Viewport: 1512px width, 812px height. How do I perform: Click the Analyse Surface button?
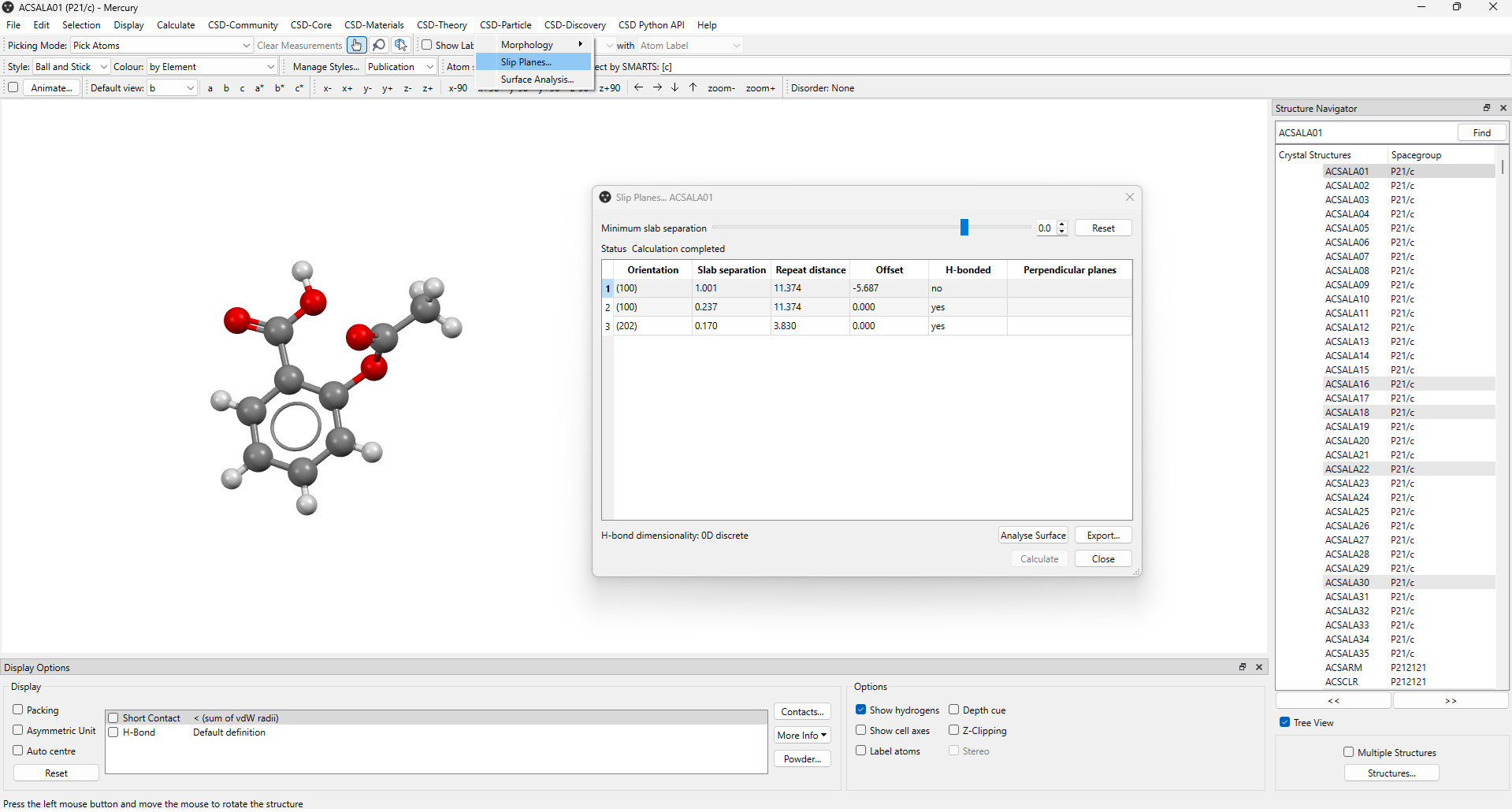[x=1033, y=535]
